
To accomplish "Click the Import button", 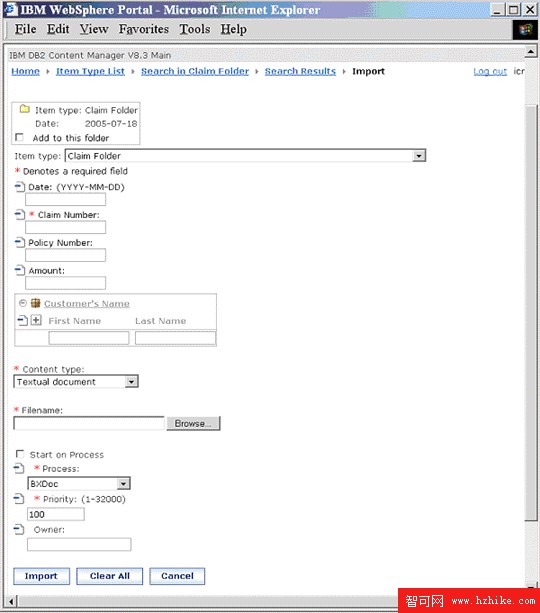I will pyautogui.click(x=41, y=576).
